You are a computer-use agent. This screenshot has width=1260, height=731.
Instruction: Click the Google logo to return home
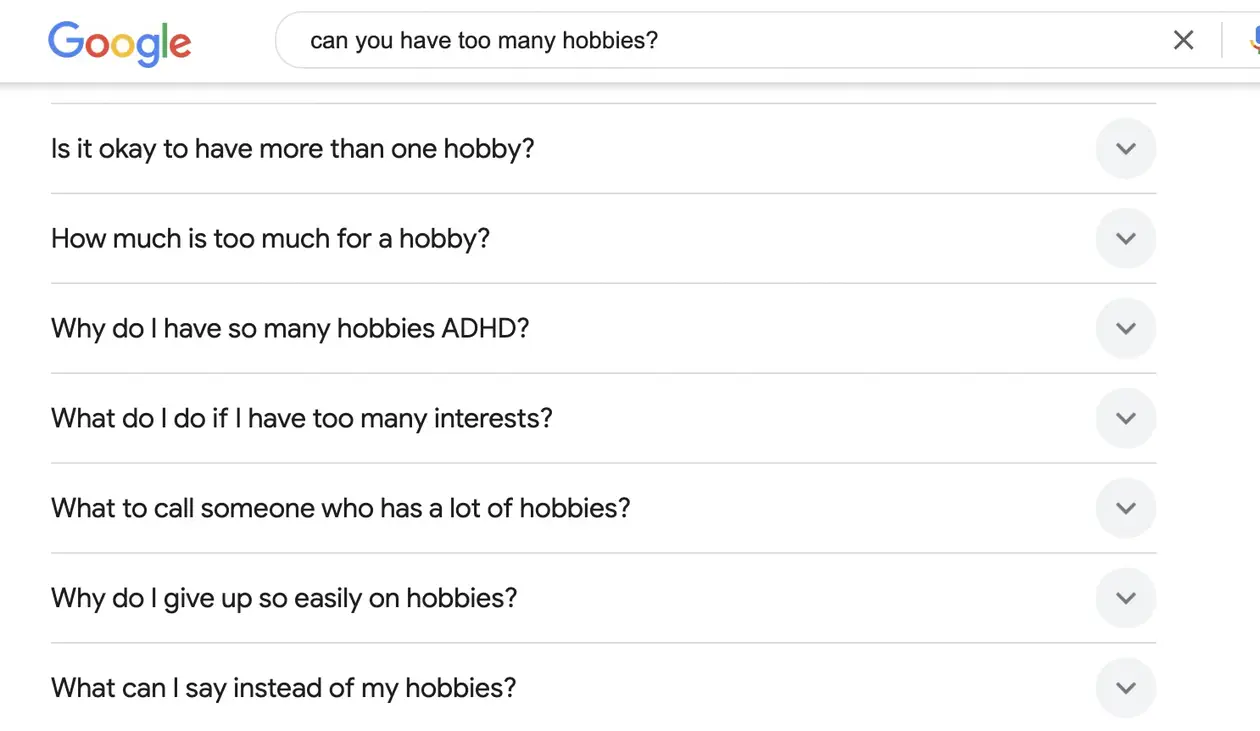(x=119, y=42)
